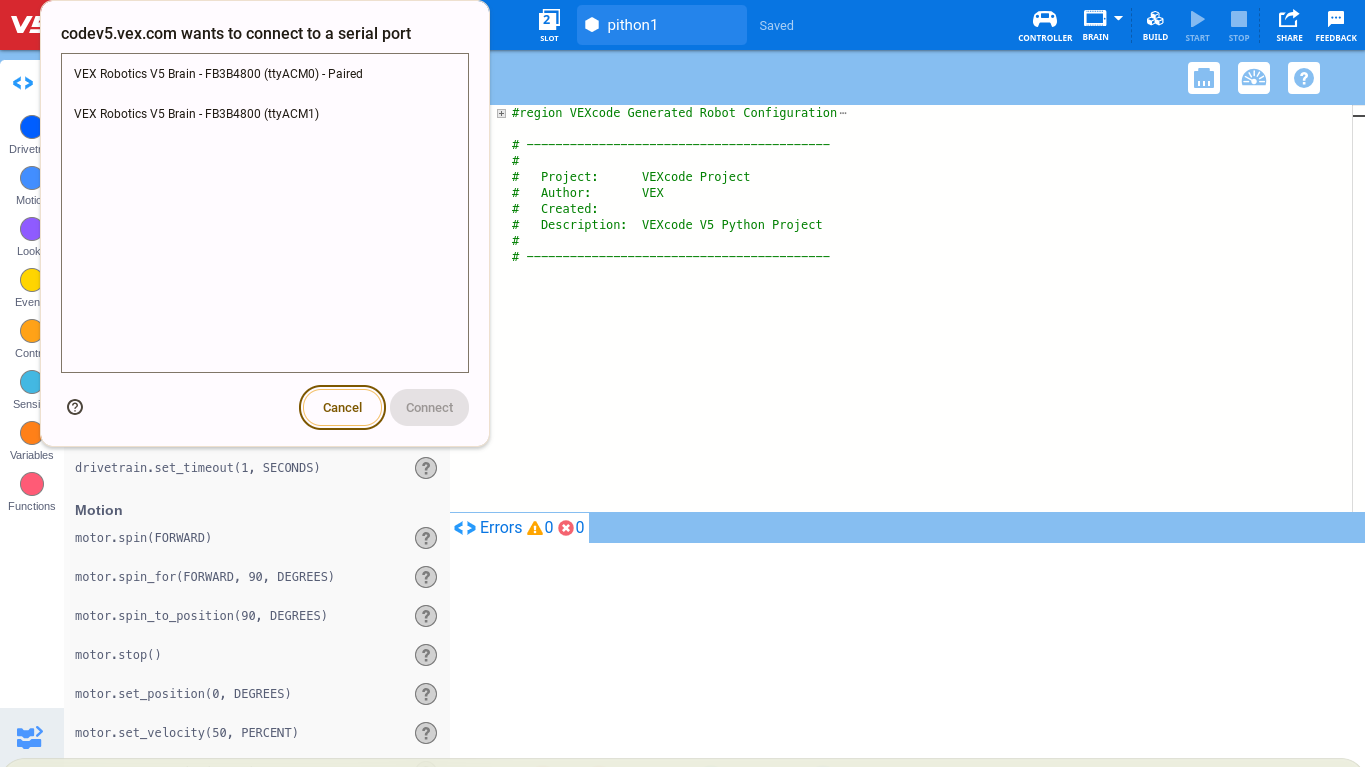Open the device dashboard gauge icon
Screen dimensions: 1365x767
1253,77
